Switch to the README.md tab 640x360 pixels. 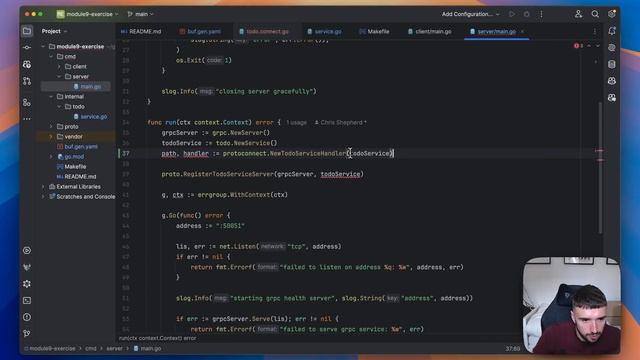pos(141,31)
